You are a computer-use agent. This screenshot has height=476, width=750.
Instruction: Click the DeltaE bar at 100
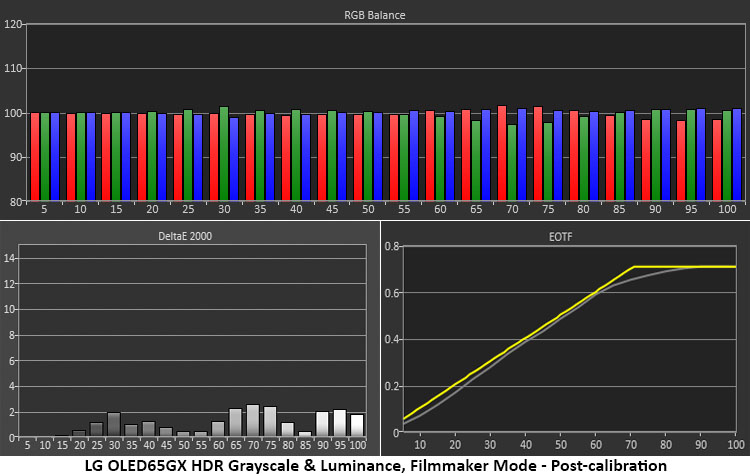pos(357,425)
